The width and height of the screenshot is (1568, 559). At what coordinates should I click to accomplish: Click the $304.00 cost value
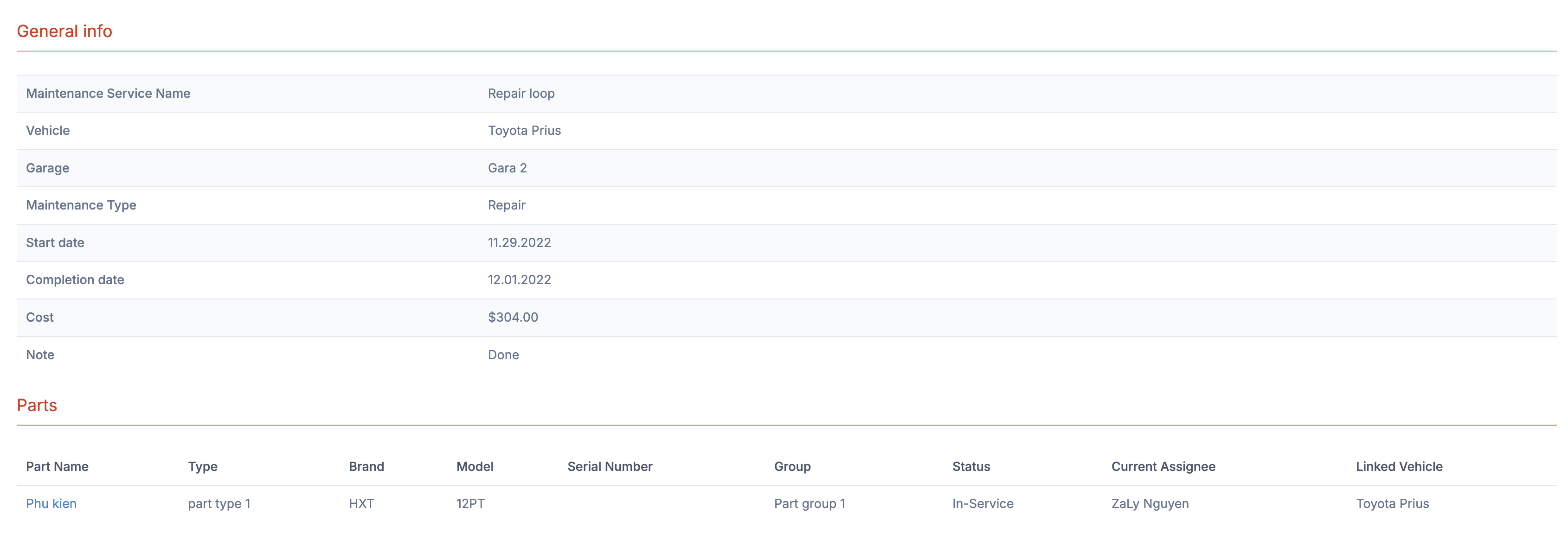click(x=513, y=318)
